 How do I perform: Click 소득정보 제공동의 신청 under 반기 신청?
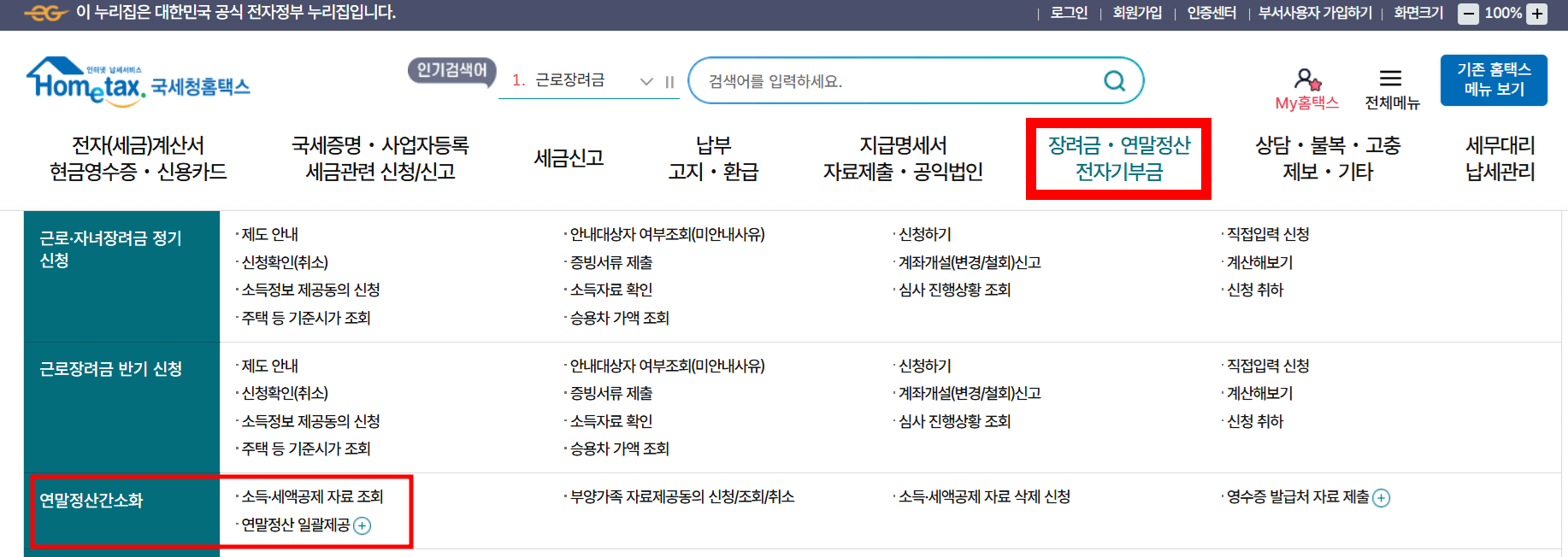coord(310,421)
